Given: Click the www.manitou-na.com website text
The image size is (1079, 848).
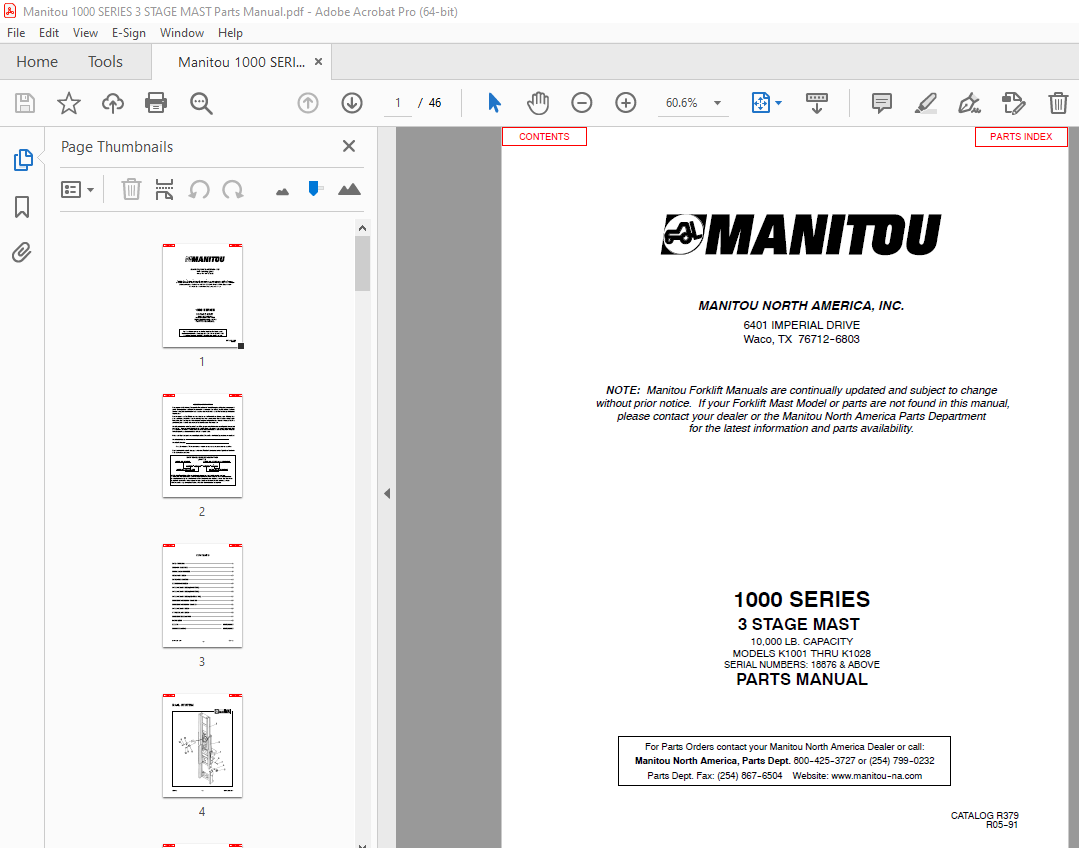Looking at the screenshot, I should (x=876, y=776).
